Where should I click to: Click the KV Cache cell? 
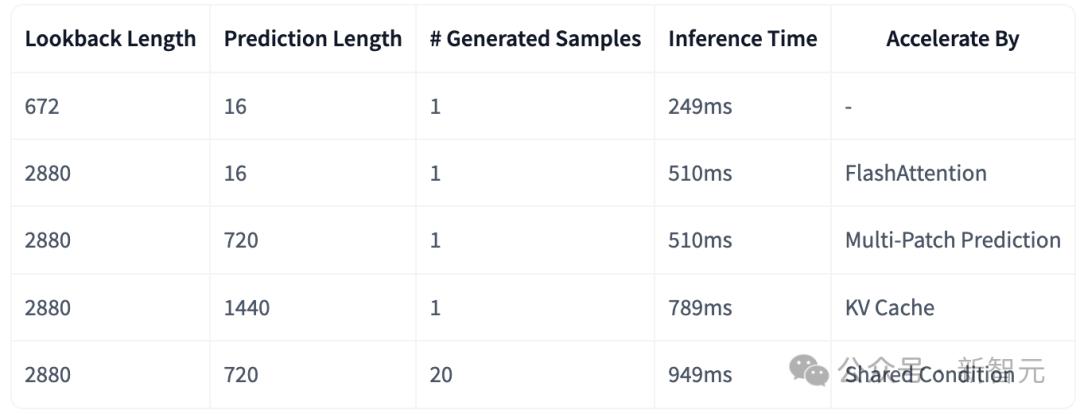[x=889, y=307]
